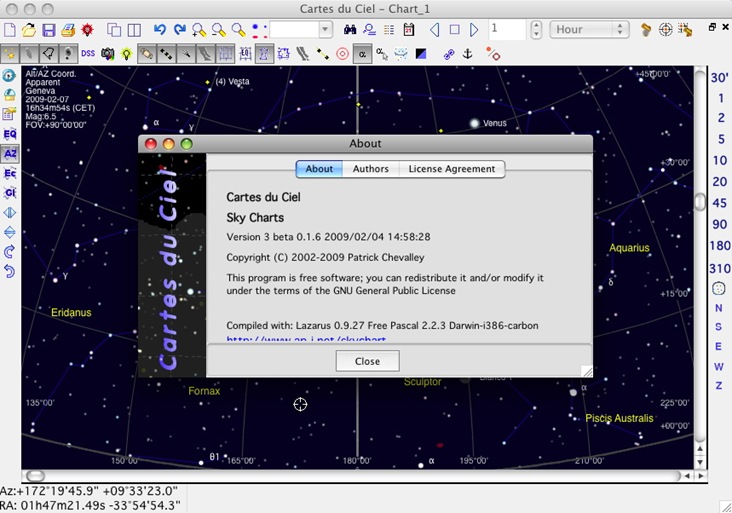Open License Agreement tab
This screenshot has height=513, width=732.
(x=451, y=169)
